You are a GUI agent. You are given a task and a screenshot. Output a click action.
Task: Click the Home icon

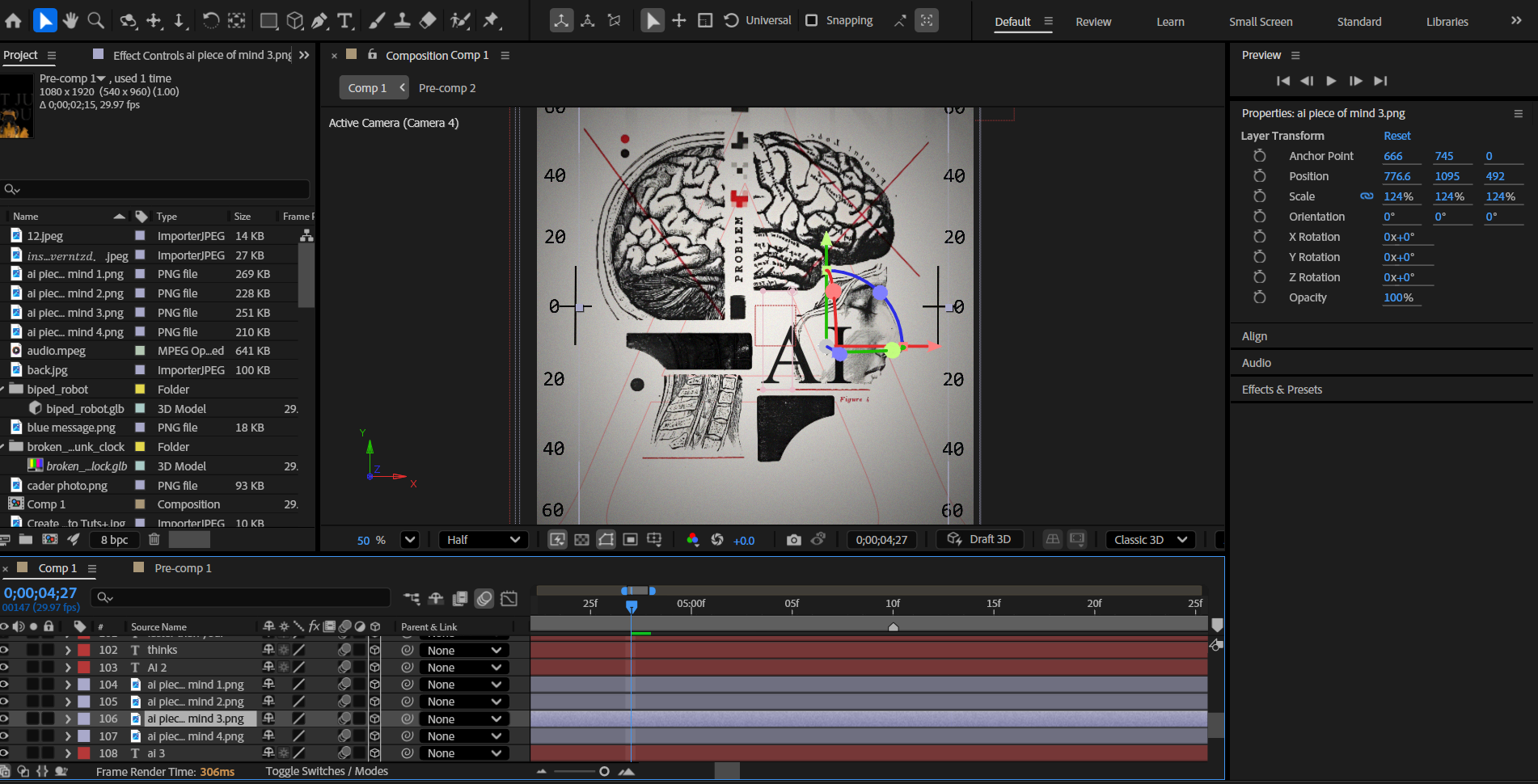(x=14, y=20)
